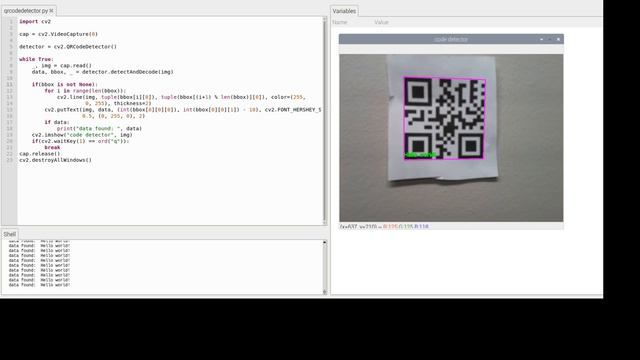
Task: Click the cv2.putText(...) code line
Action: coord(183,110)
